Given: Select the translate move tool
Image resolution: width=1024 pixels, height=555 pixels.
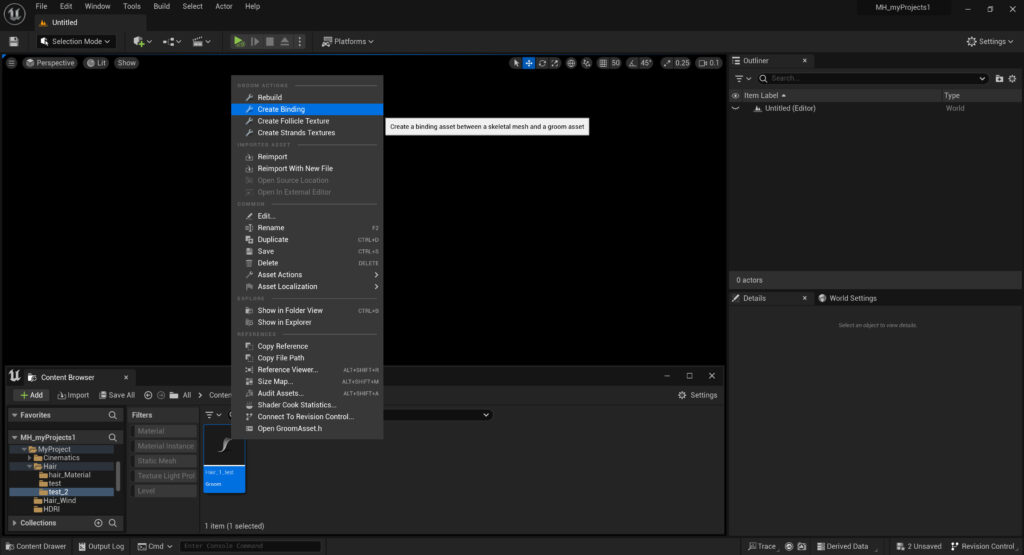Looking at the screenshot, I should (529, 63).
